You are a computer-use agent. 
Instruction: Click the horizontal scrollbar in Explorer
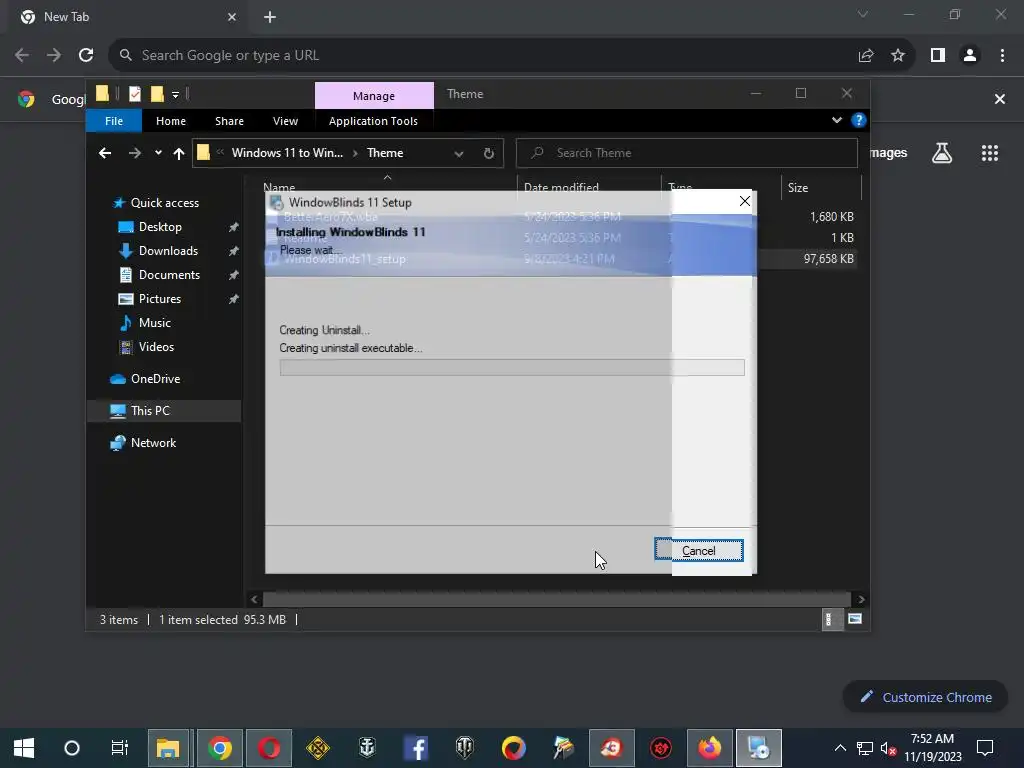pos(556,600)
